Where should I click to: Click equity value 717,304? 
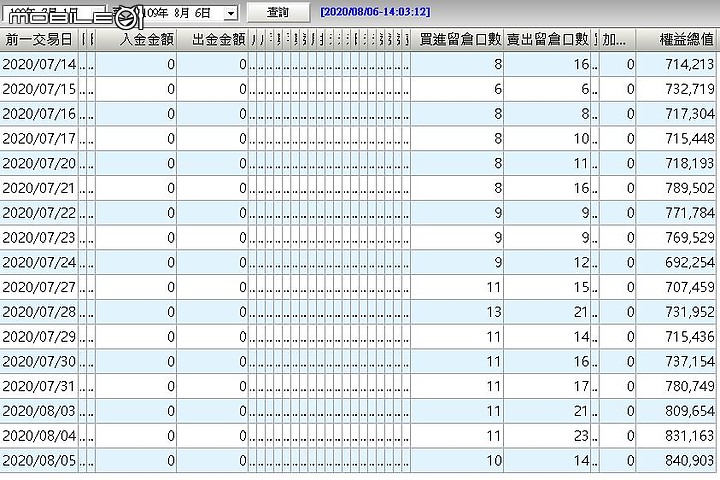tap(690, 114)
